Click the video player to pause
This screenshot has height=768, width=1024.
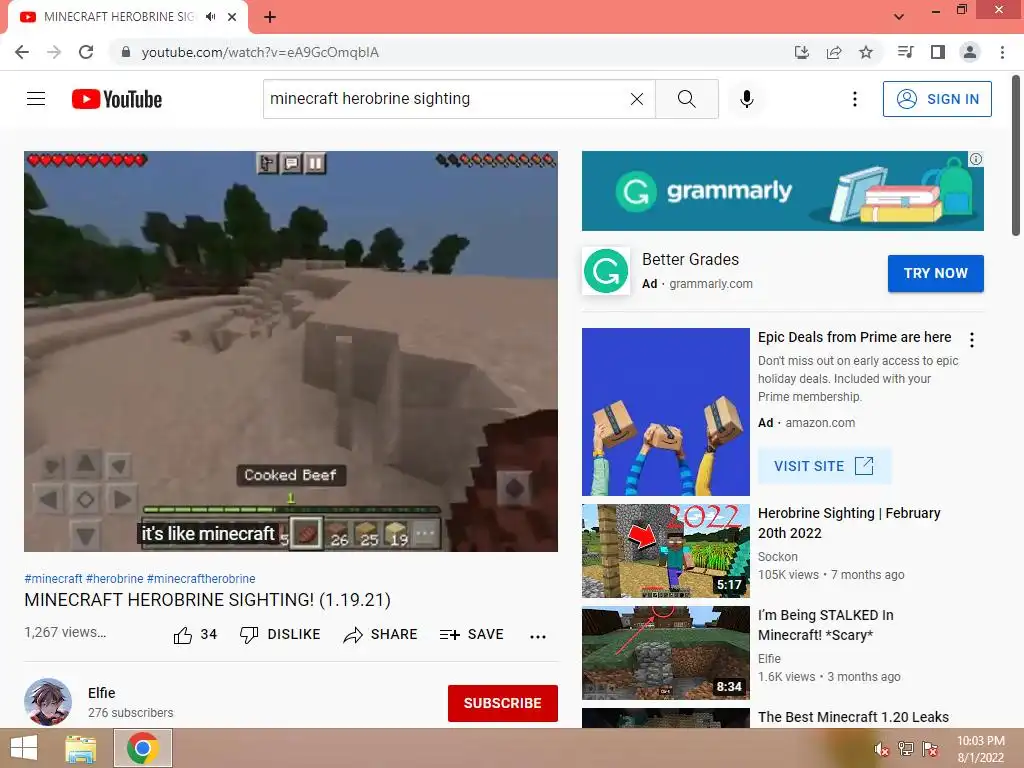291,351
